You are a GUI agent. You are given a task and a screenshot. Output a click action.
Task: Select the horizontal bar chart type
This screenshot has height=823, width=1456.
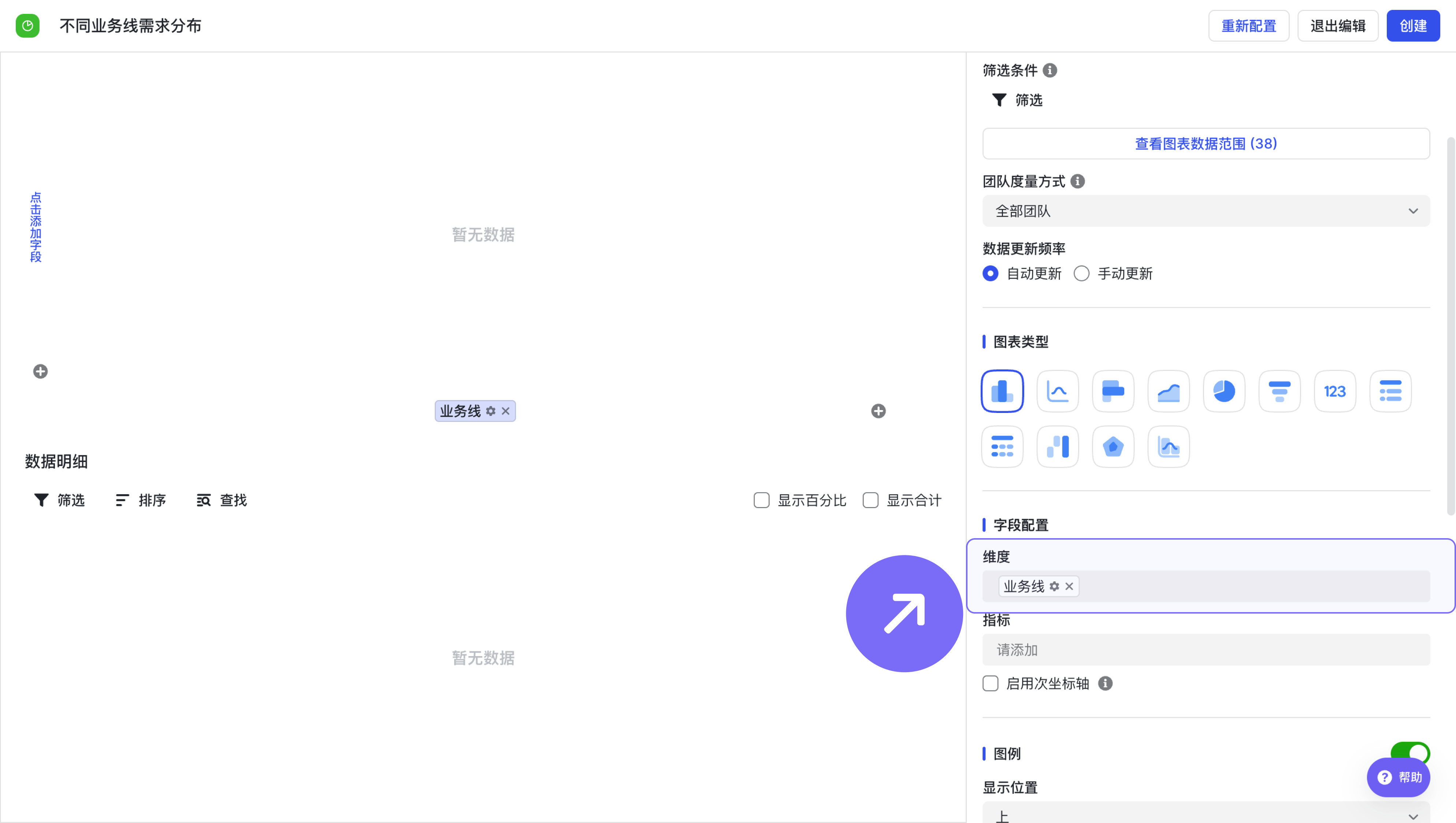(1113, 391)
